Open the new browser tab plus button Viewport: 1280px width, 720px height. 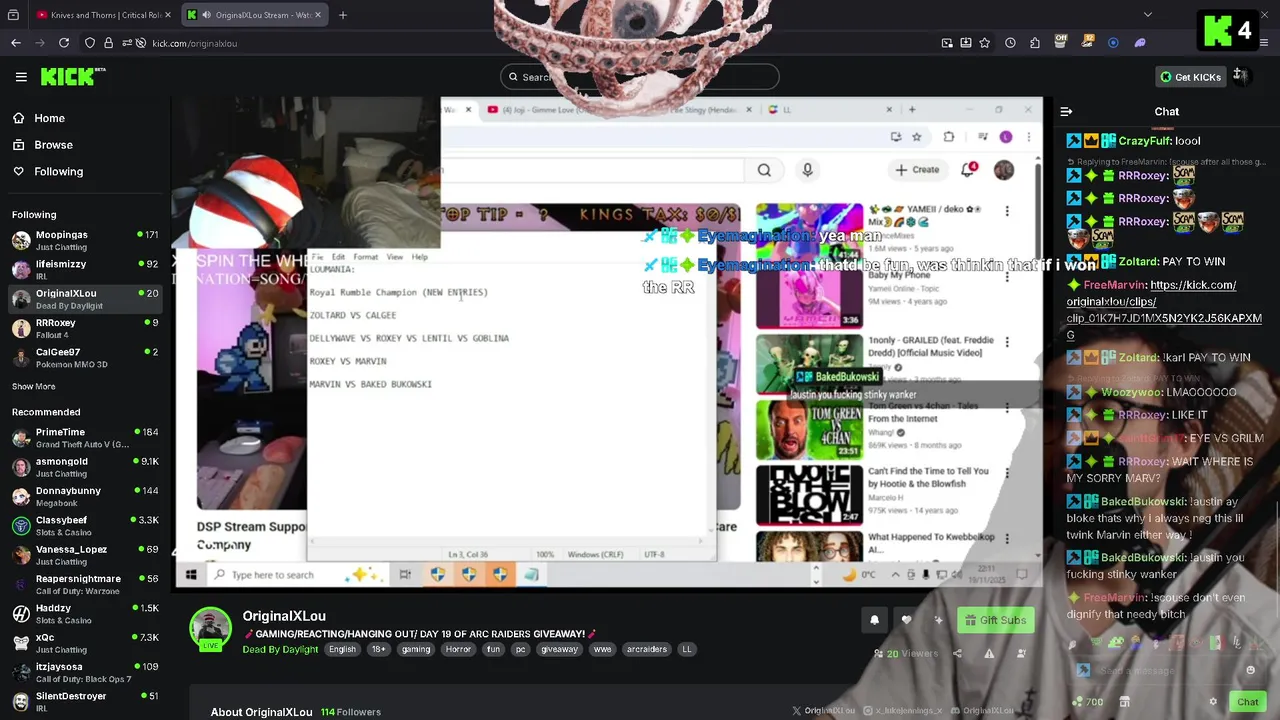coord(343,15)
